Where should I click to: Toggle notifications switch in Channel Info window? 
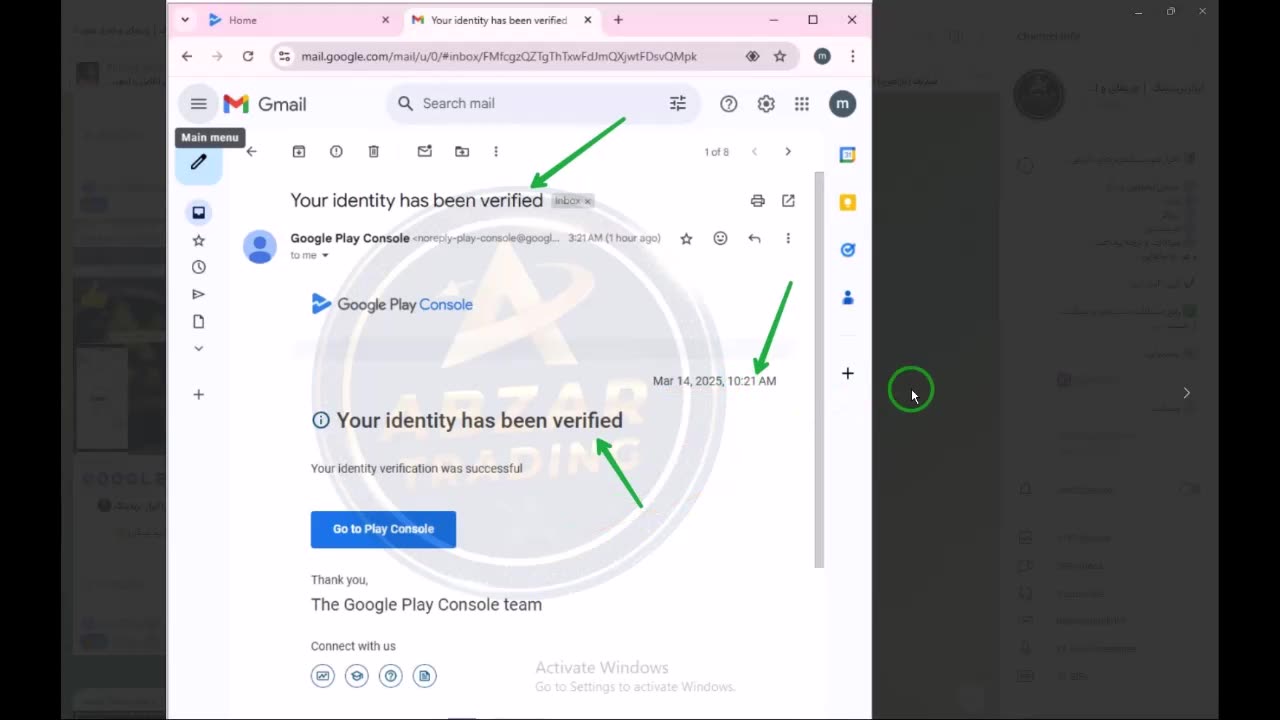click(x=1188, y=490)
